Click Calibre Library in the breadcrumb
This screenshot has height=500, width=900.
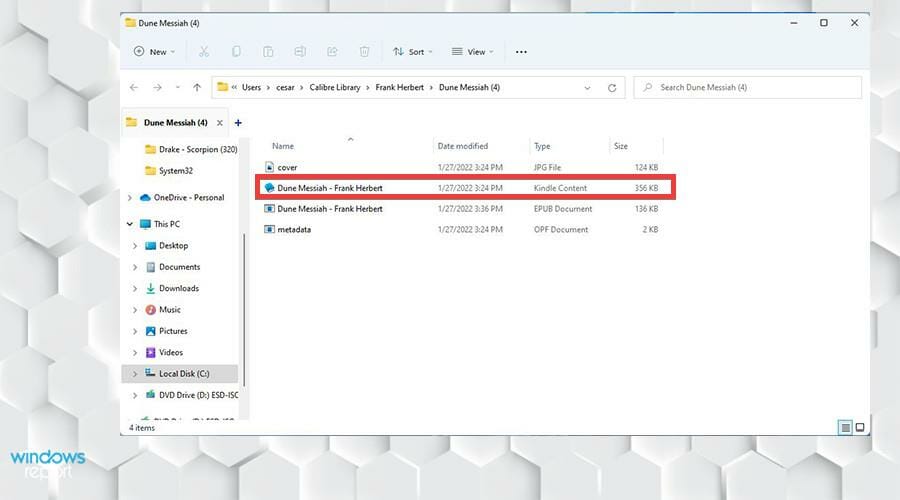[x=335, y=87]
